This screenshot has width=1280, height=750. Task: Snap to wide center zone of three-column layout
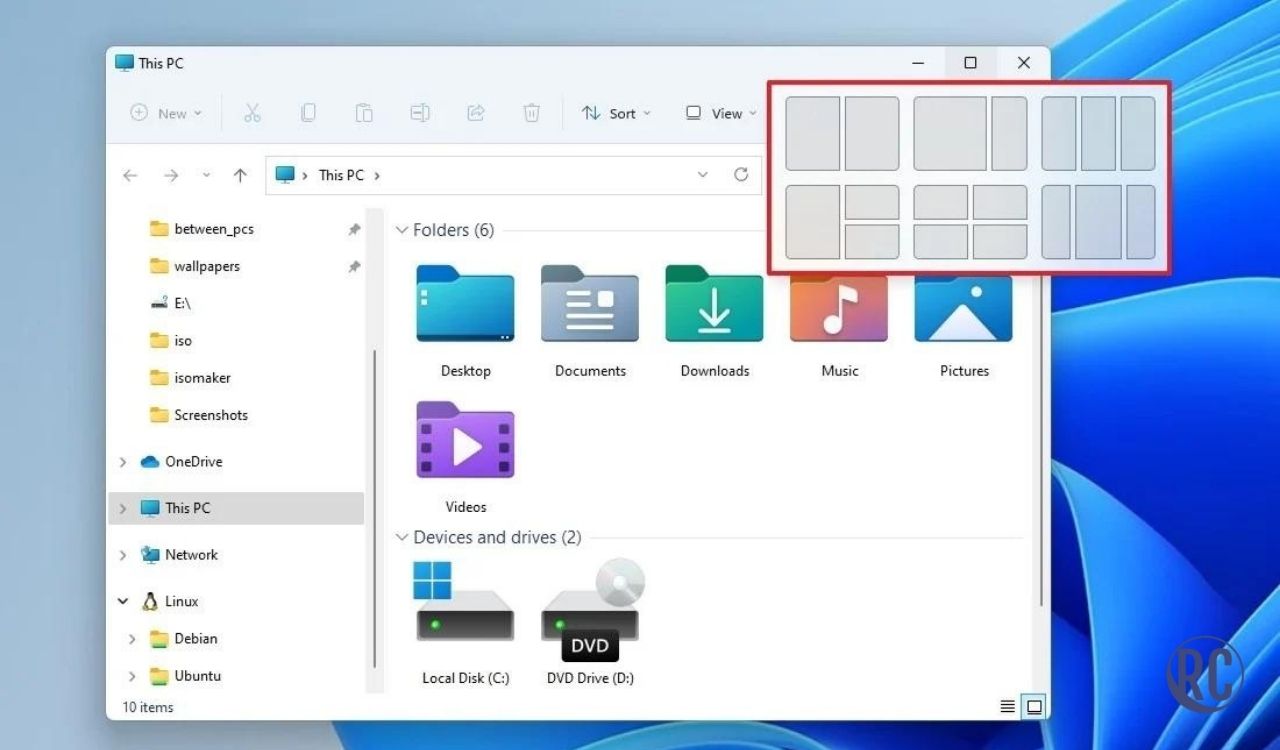coord(1098,222)
